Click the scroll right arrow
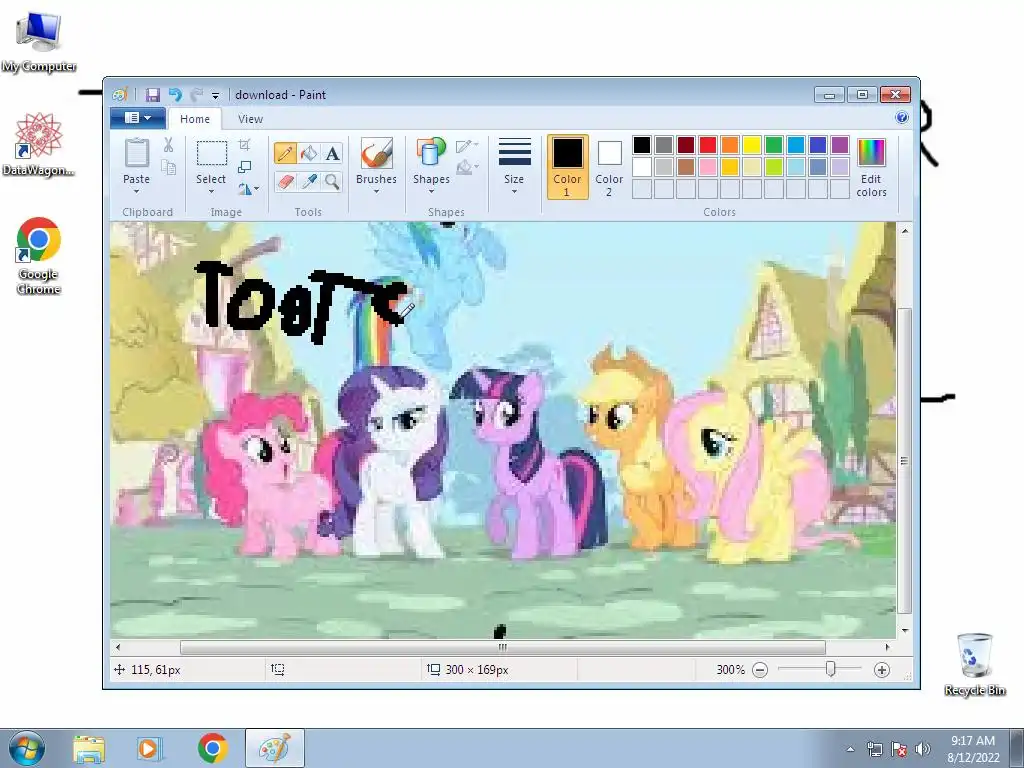Image resolution: width=1024 pixels, height=768 pixels. point(887,647)
